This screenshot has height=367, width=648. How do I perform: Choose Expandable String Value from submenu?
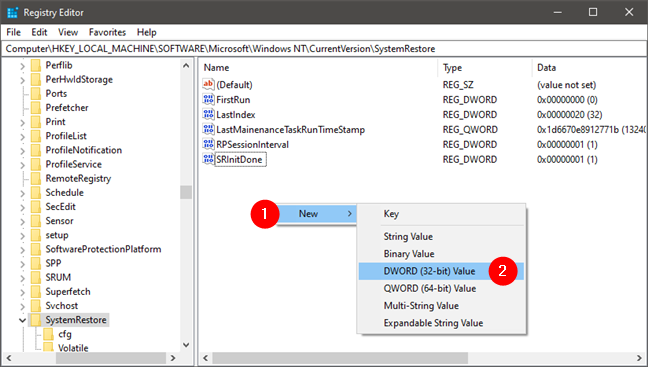point(441,323)
